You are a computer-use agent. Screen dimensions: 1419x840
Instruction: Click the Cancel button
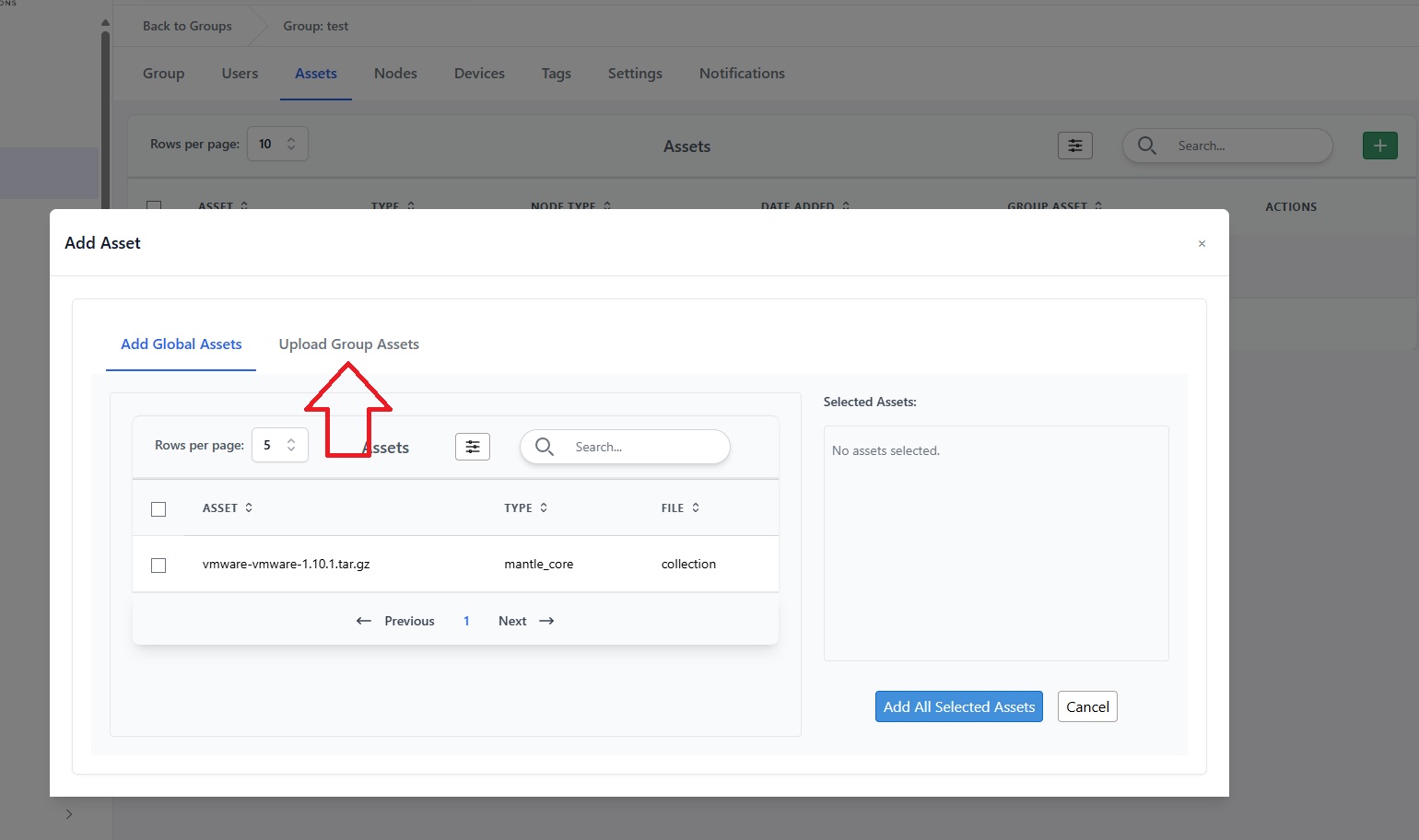point(1087,707)
